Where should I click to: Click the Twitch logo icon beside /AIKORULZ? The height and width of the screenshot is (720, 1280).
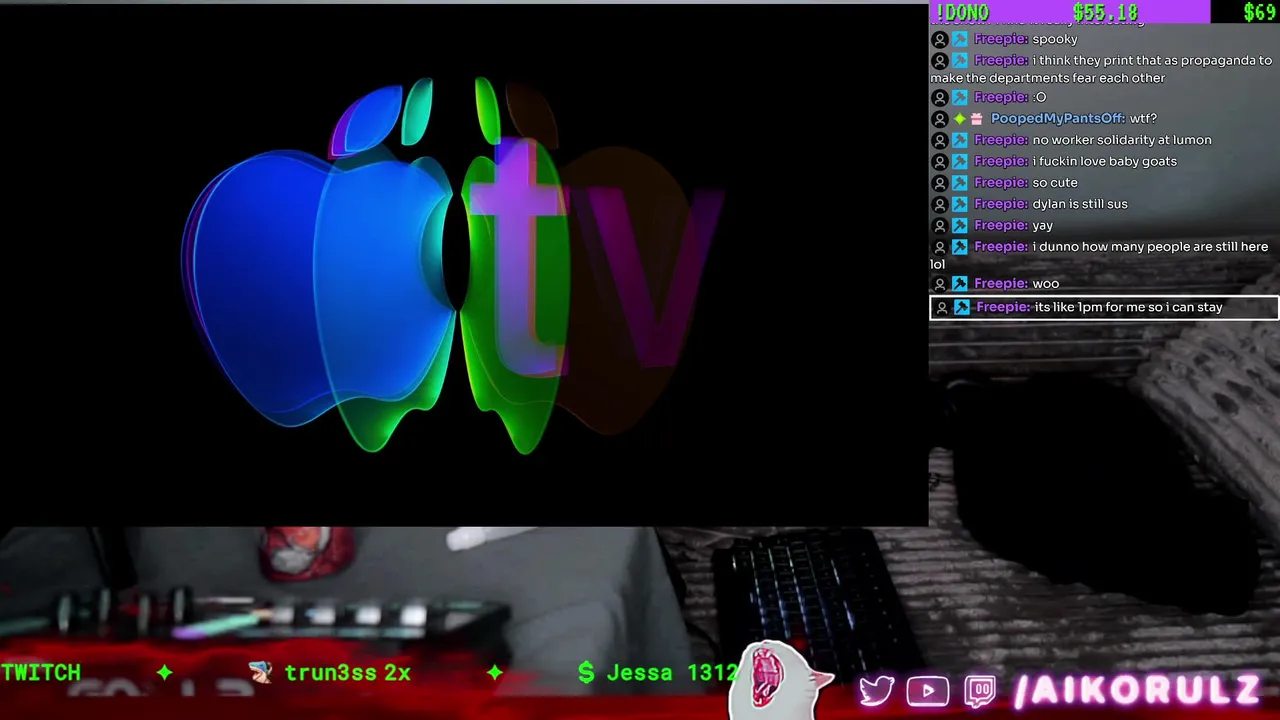[x=981, y=691]
